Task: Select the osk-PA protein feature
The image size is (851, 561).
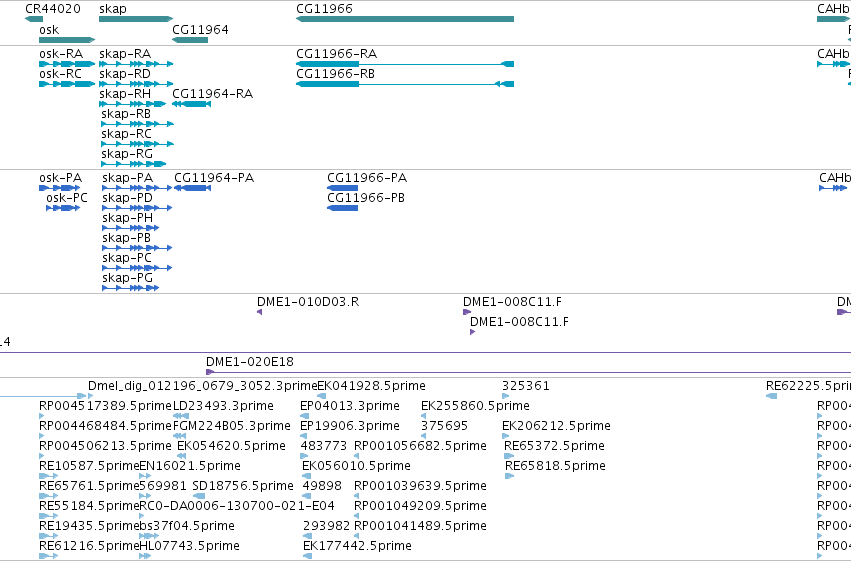Action: tap(59, 188)
